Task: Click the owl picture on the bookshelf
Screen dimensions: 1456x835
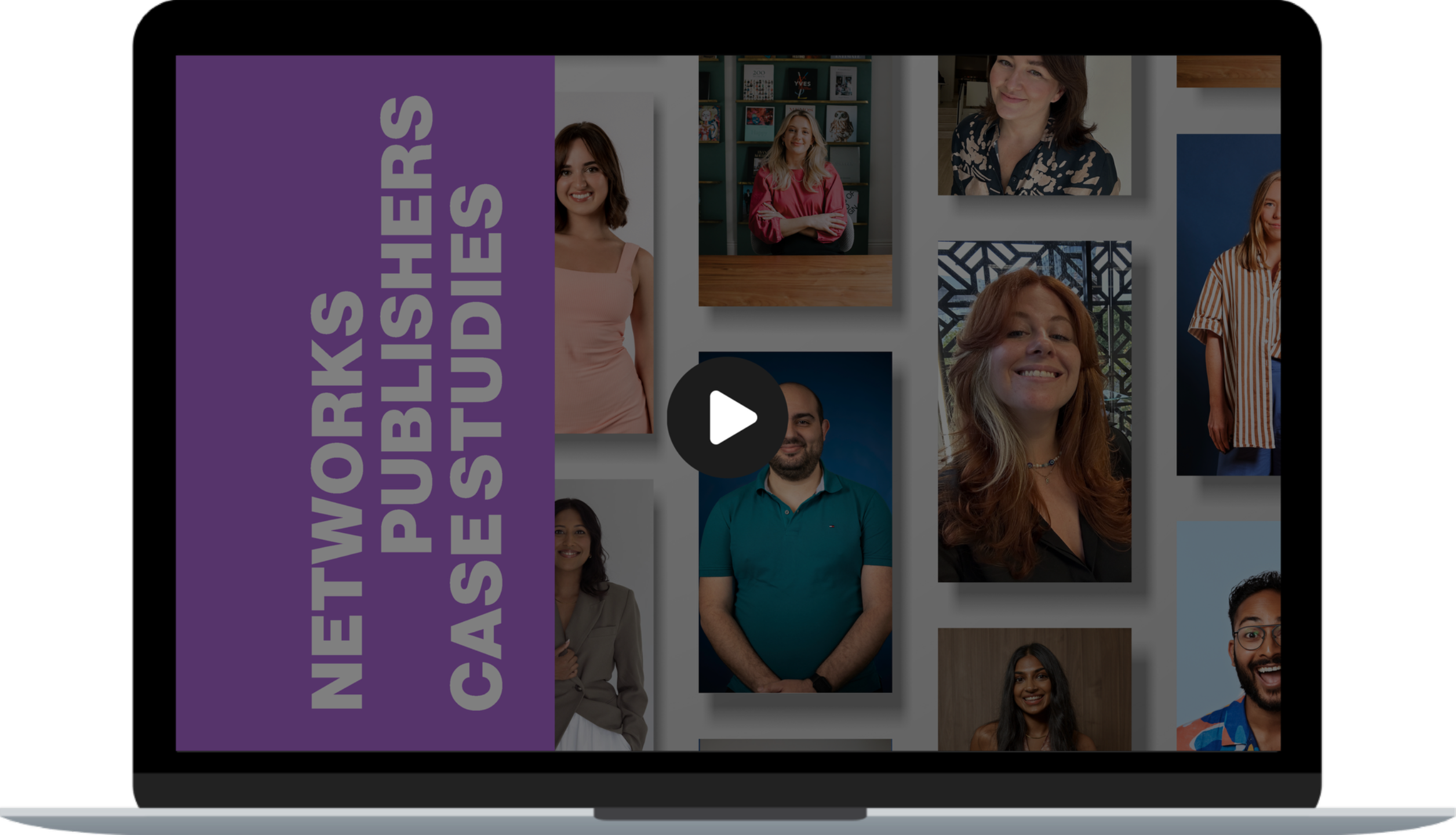Action: point(841,123)
